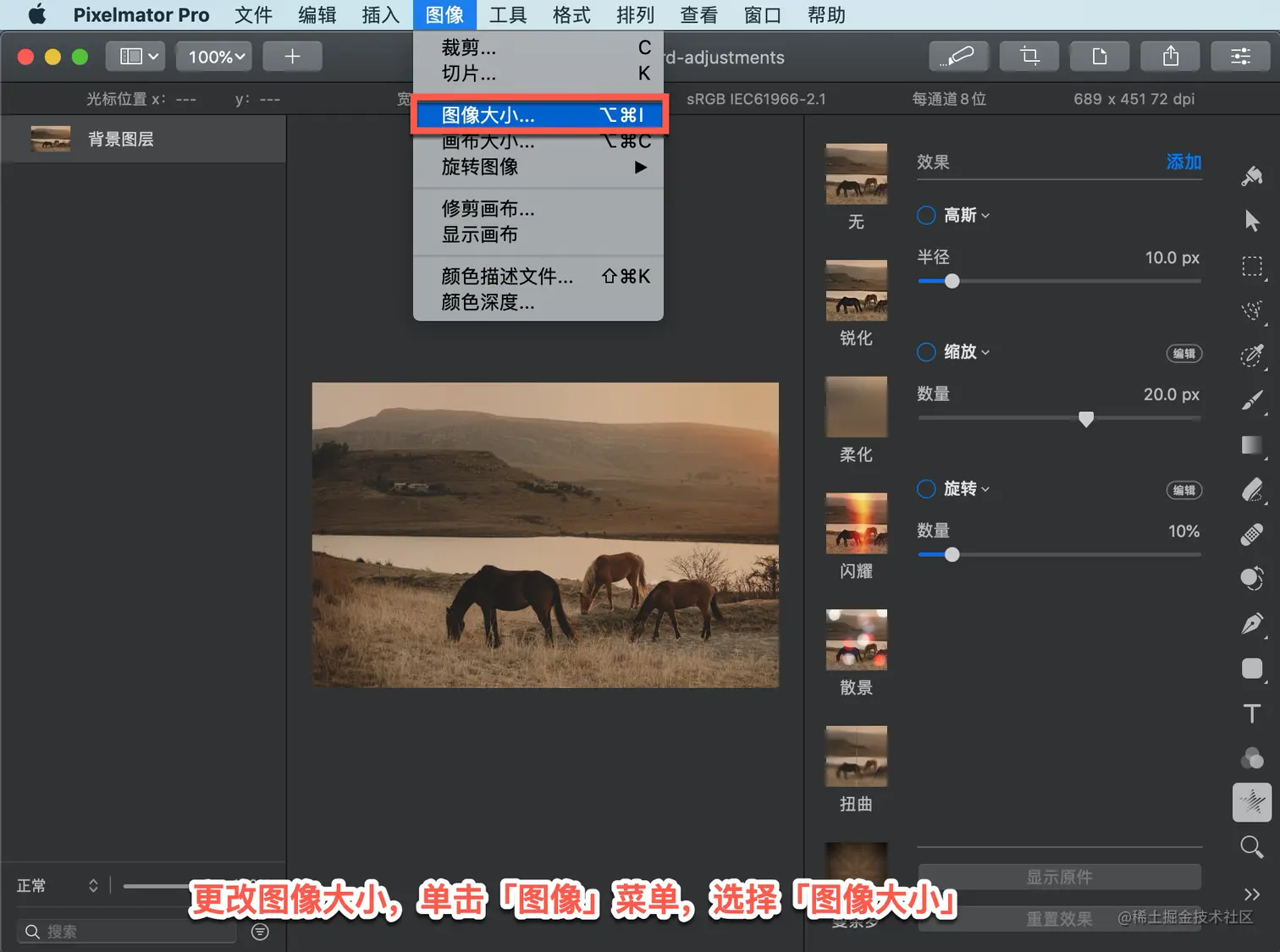Image resolution: width=1280 pixels, height=952 pixels.
Task: Select the Color Picker eyedropper tool
Action: [x=1252, y=355]
